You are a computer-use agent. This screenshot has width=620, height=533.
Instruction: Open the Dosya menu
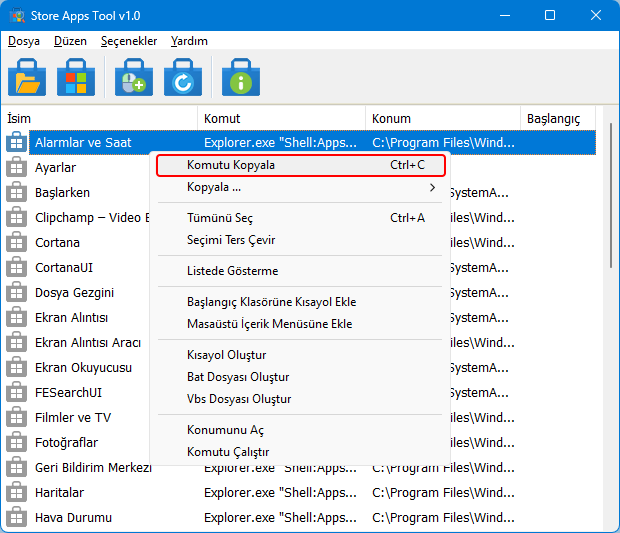(x=24, y=41)
